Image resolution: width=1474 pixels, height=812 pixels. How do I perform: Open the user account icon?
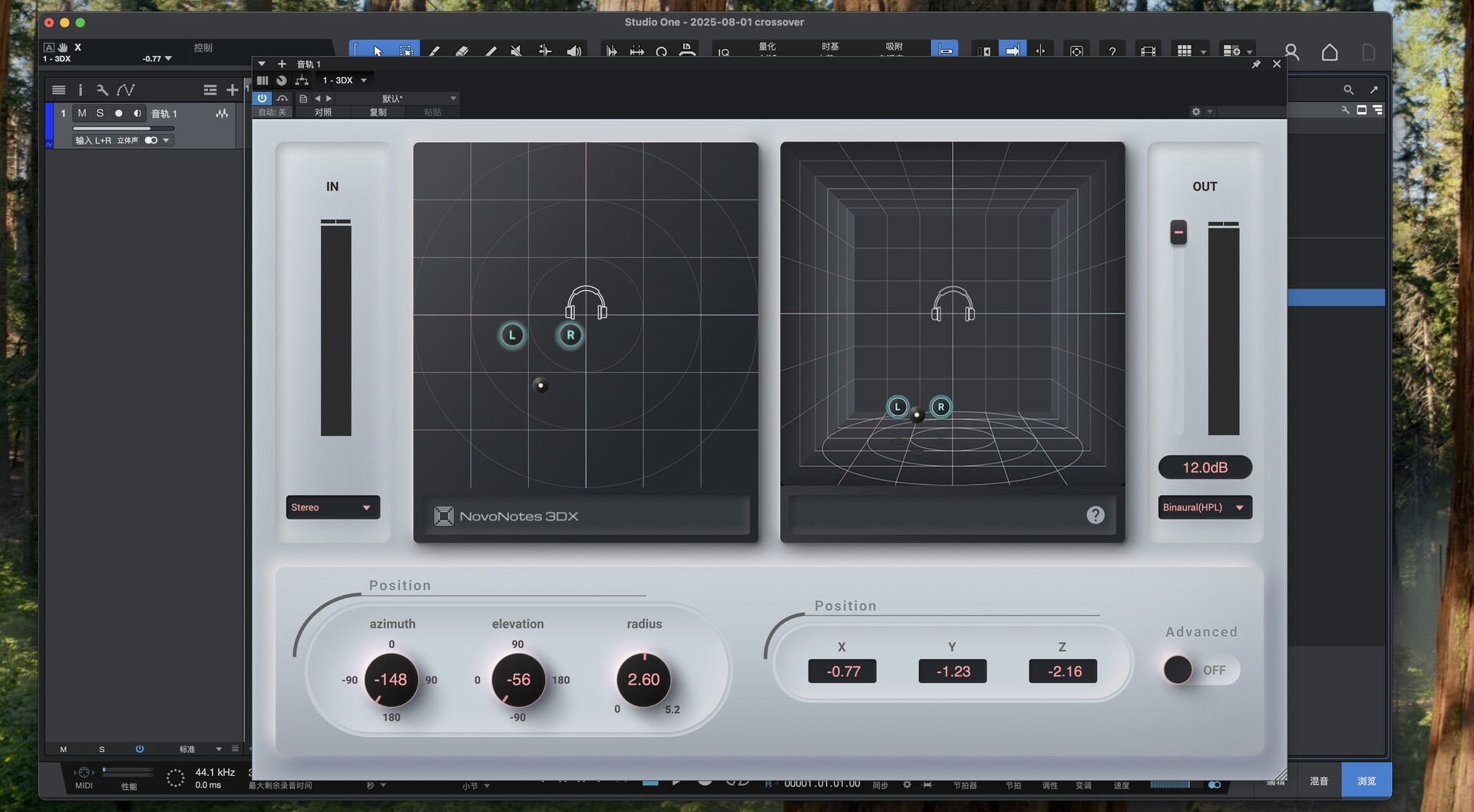click(1292, 51)
